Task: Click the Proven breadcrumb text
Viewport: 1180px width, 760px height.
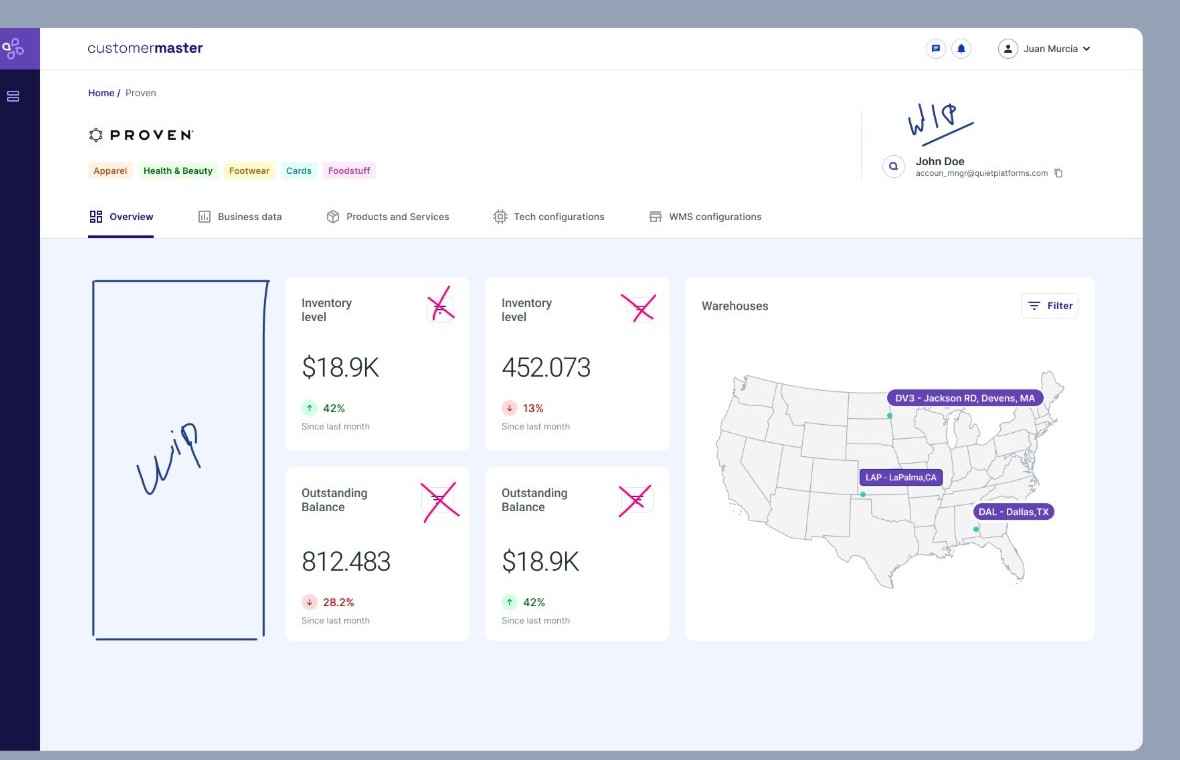Action: pos(141,93)
